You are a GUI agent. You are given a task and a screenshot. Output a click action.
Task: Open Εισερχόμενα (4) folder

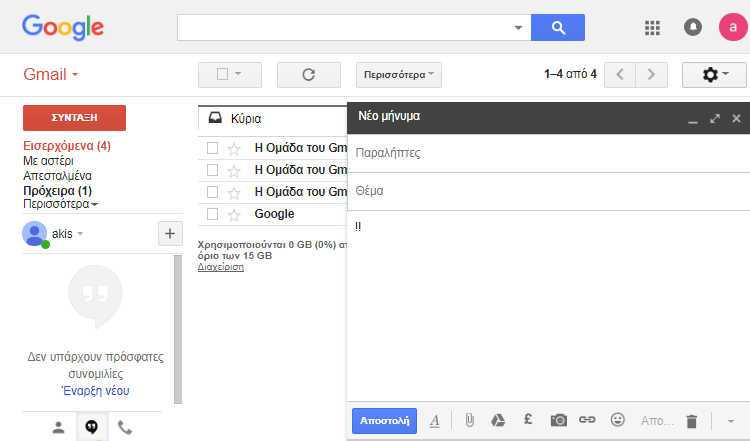[67, 146]
